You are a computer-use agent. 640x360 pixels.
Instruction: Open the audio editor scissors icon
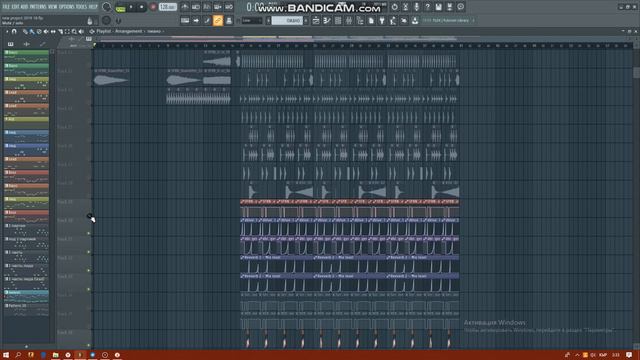pos(405,7)
